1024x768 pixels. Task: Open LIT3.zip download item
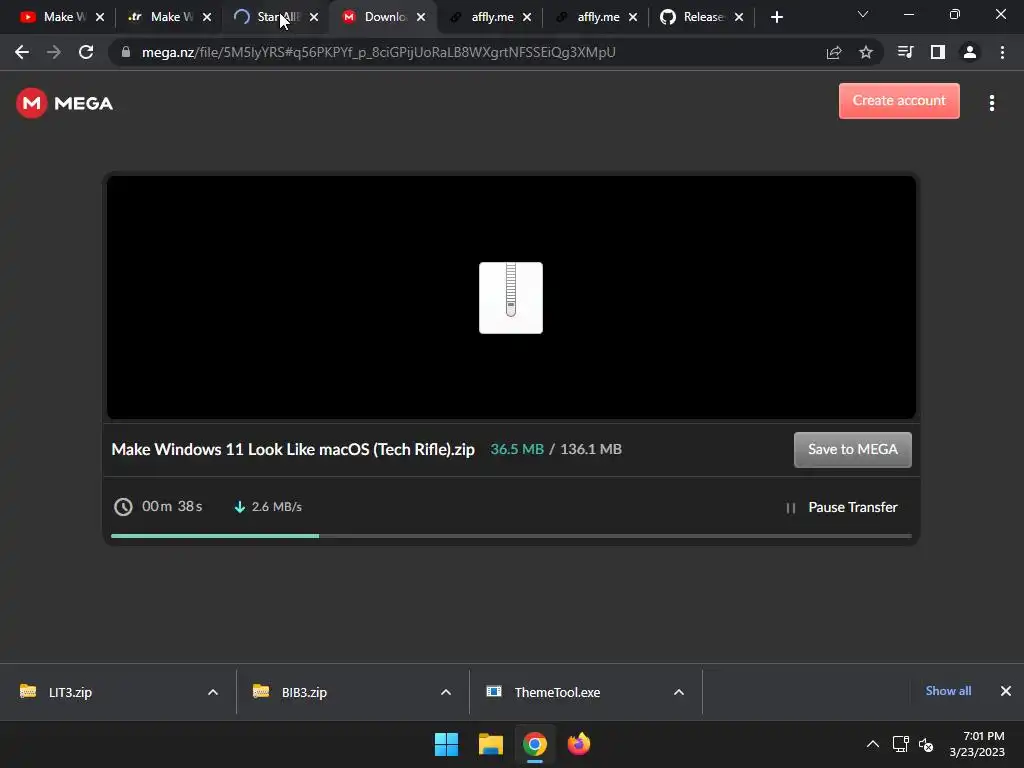[x=70, y=692]
